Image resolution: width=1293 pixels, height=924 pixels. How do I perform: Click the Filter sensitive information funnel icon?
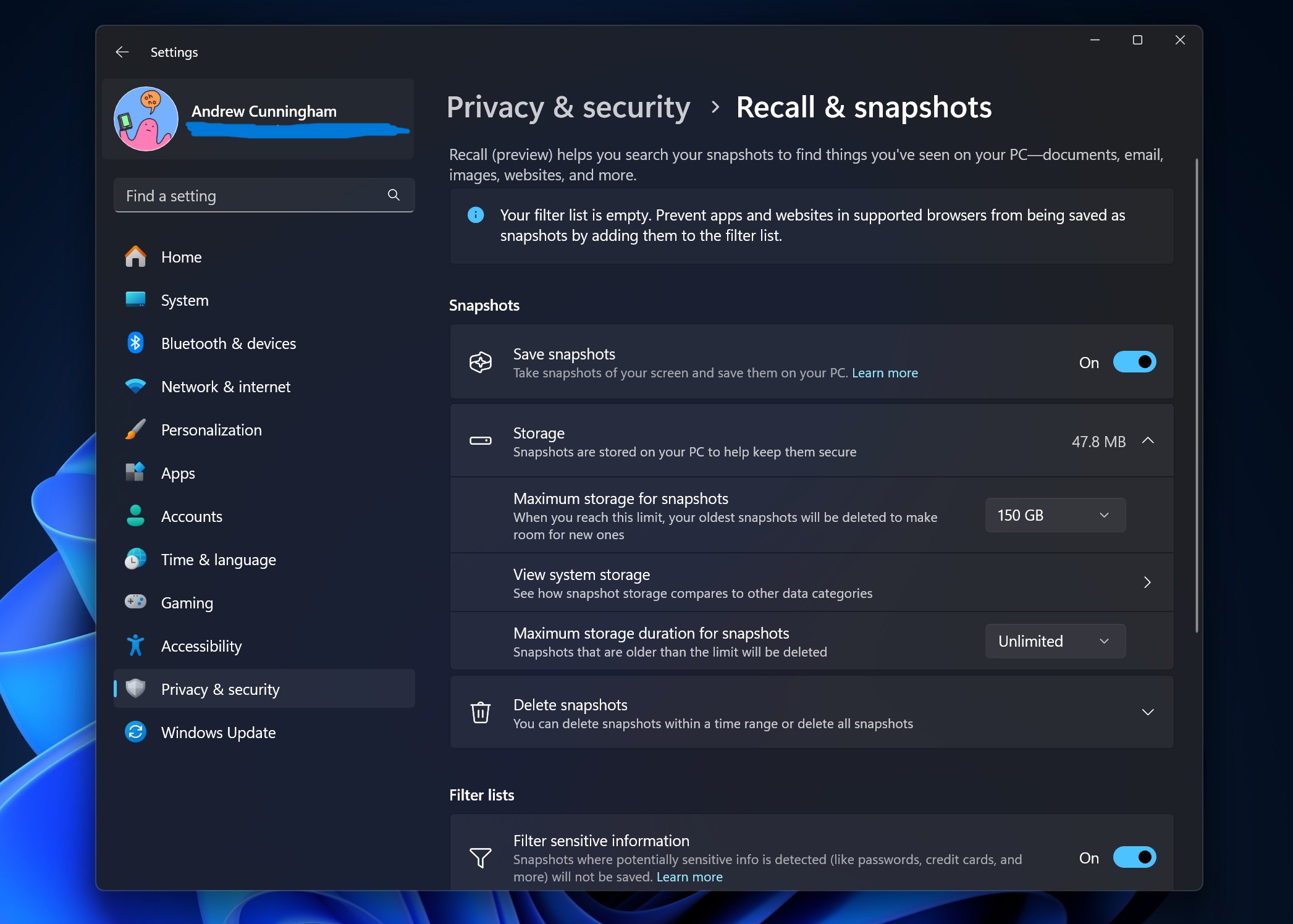pos(481,858)
